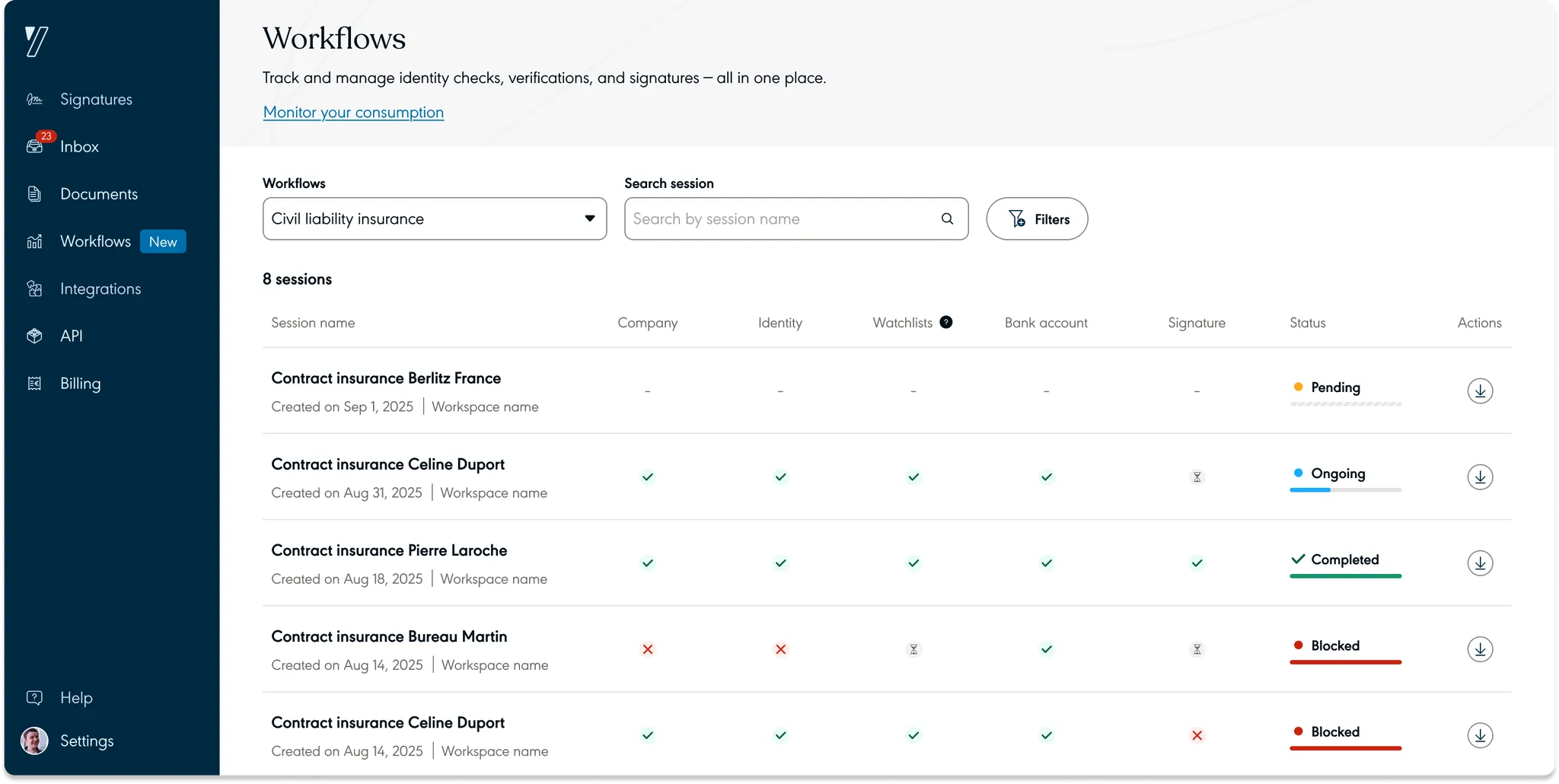Open Celine Duport session created Aug 14
1559x784 pixels.
click(x=388, y=722)
